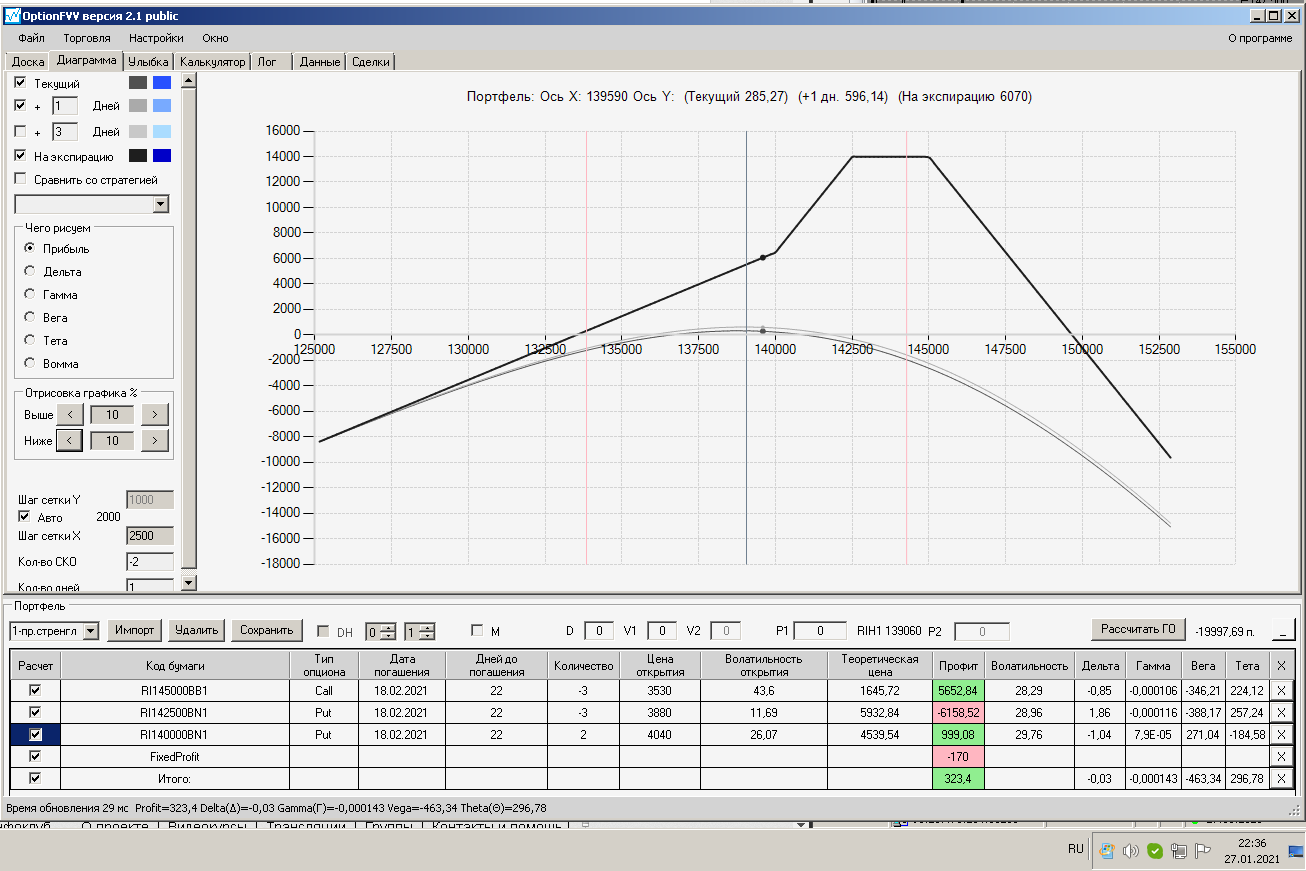
Task: Remove the RI140000BN1 position using X
Action: (x=1283, y=734)
